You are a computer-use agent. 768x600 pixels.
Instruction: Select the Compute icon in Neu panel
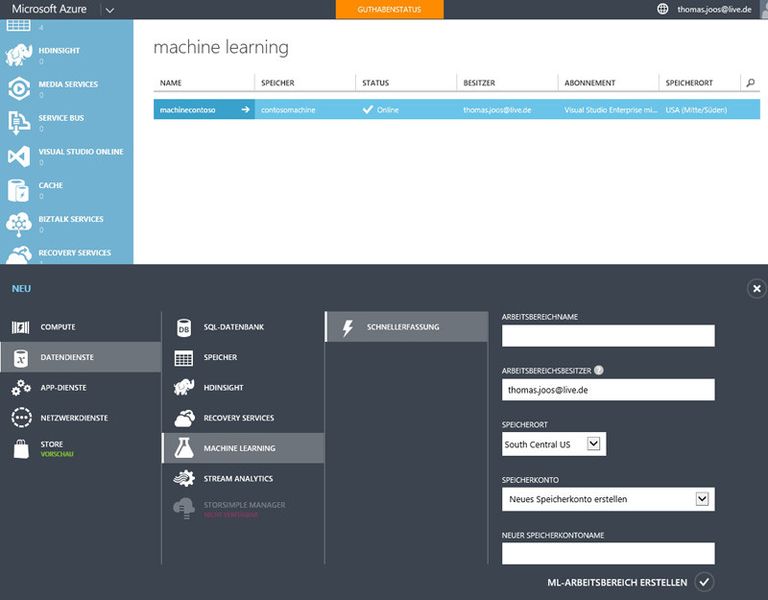coord(21,327)
